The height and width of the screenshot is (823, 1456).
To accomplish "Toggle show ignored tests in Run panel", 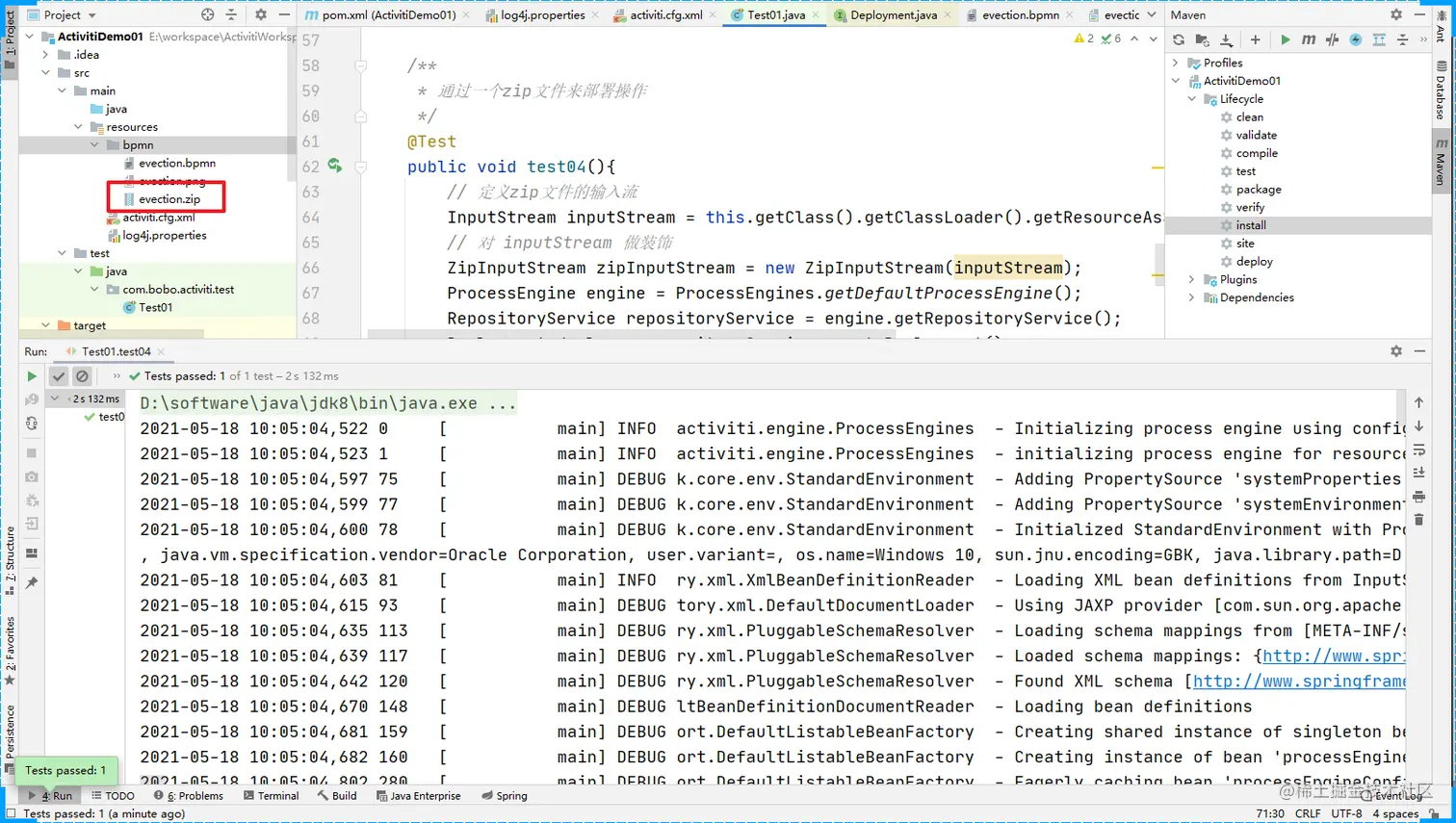I will 82,376.
